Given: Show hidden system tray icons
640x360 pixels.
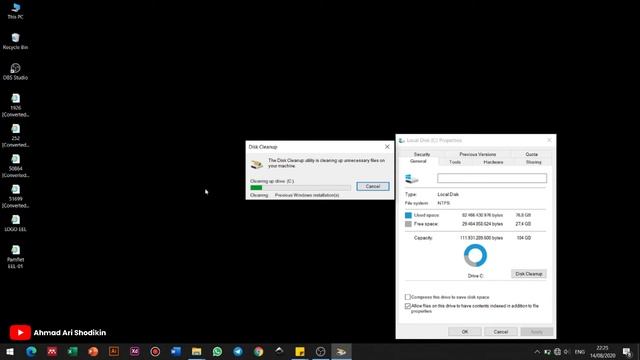Looking at the screenshot, I should pos(537,352).
